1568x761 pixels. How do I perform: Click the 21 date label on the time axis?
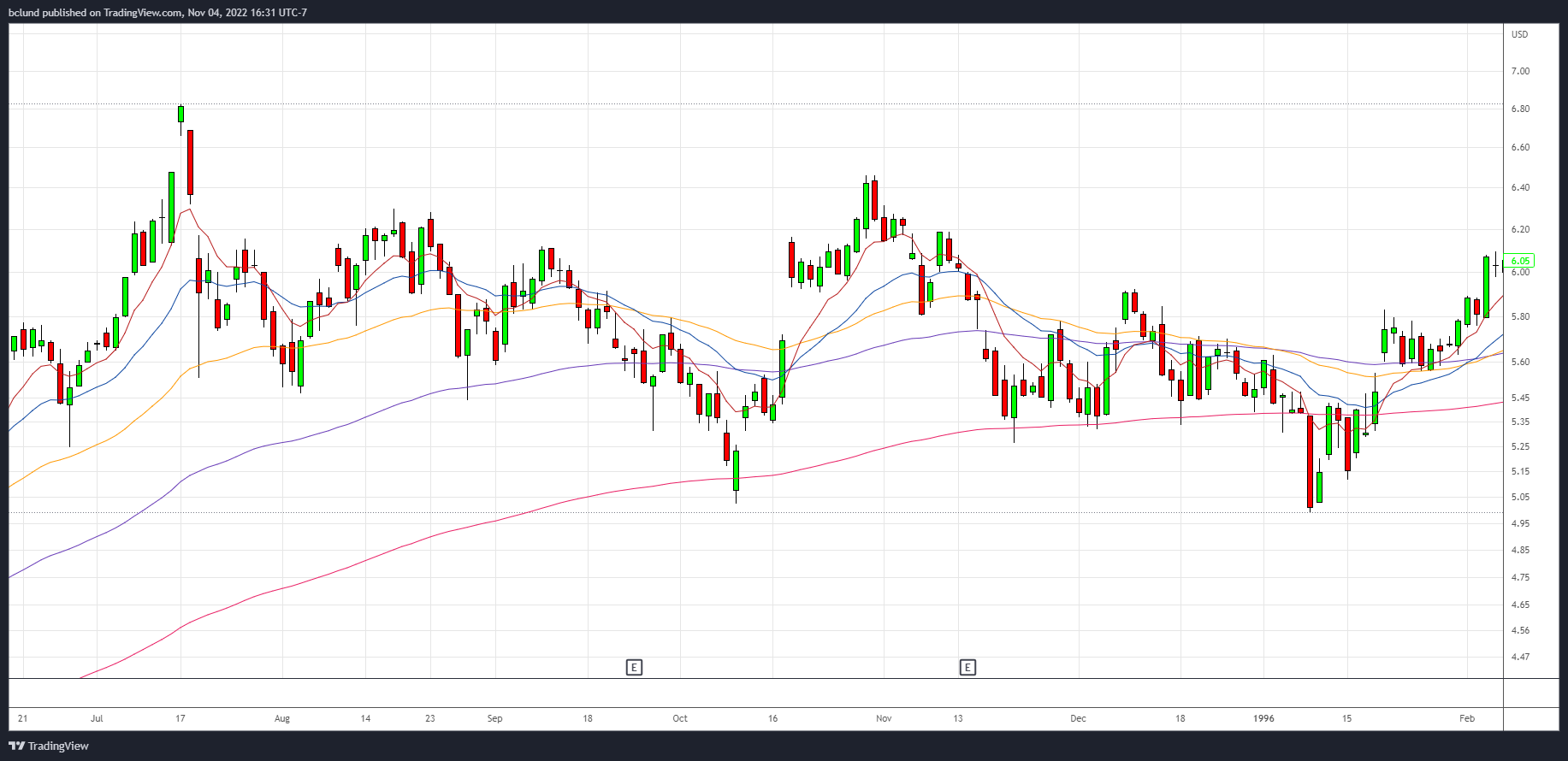[x=22, y=718]
